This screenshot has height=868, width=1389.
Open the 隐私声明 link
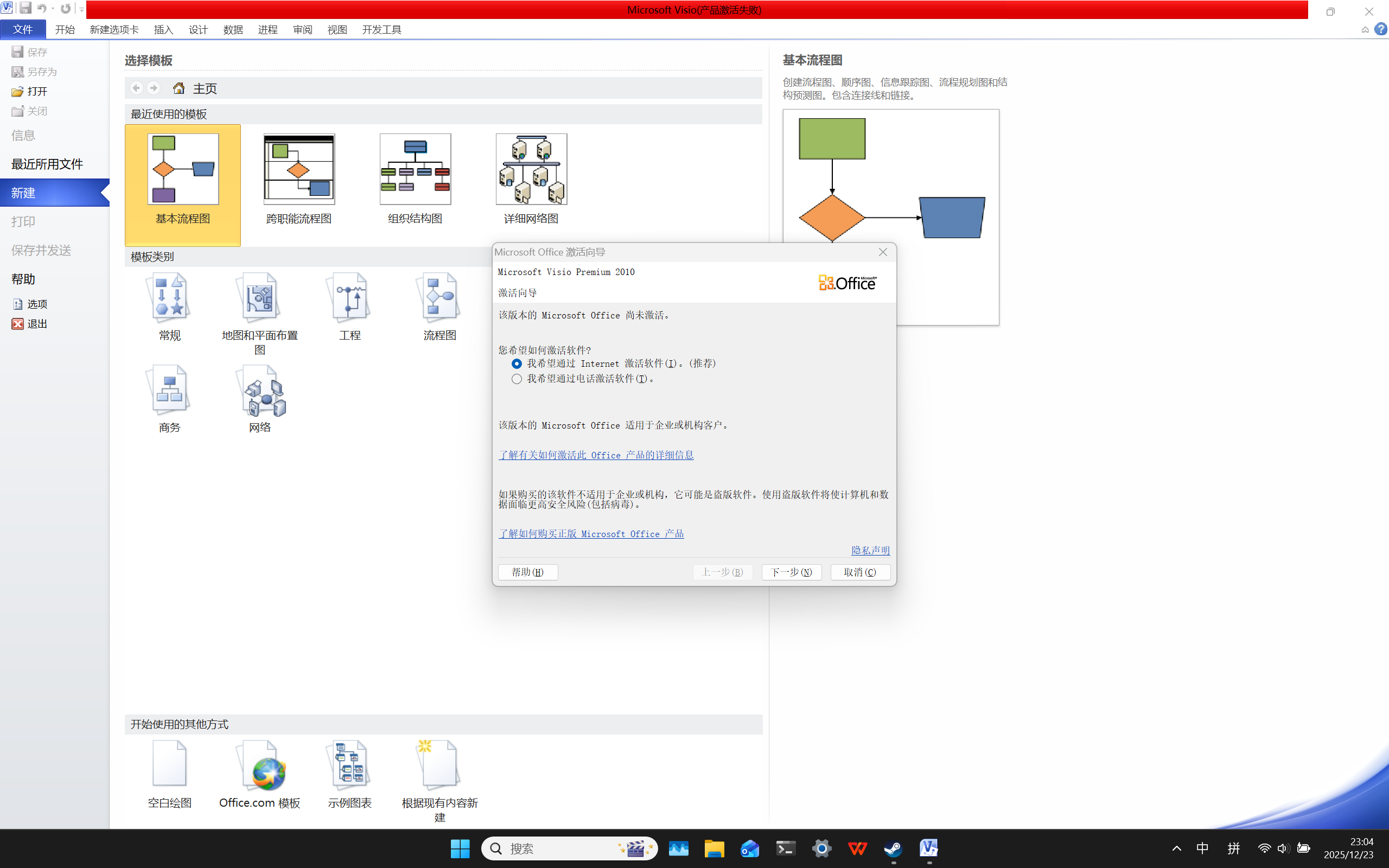point(870,550)
